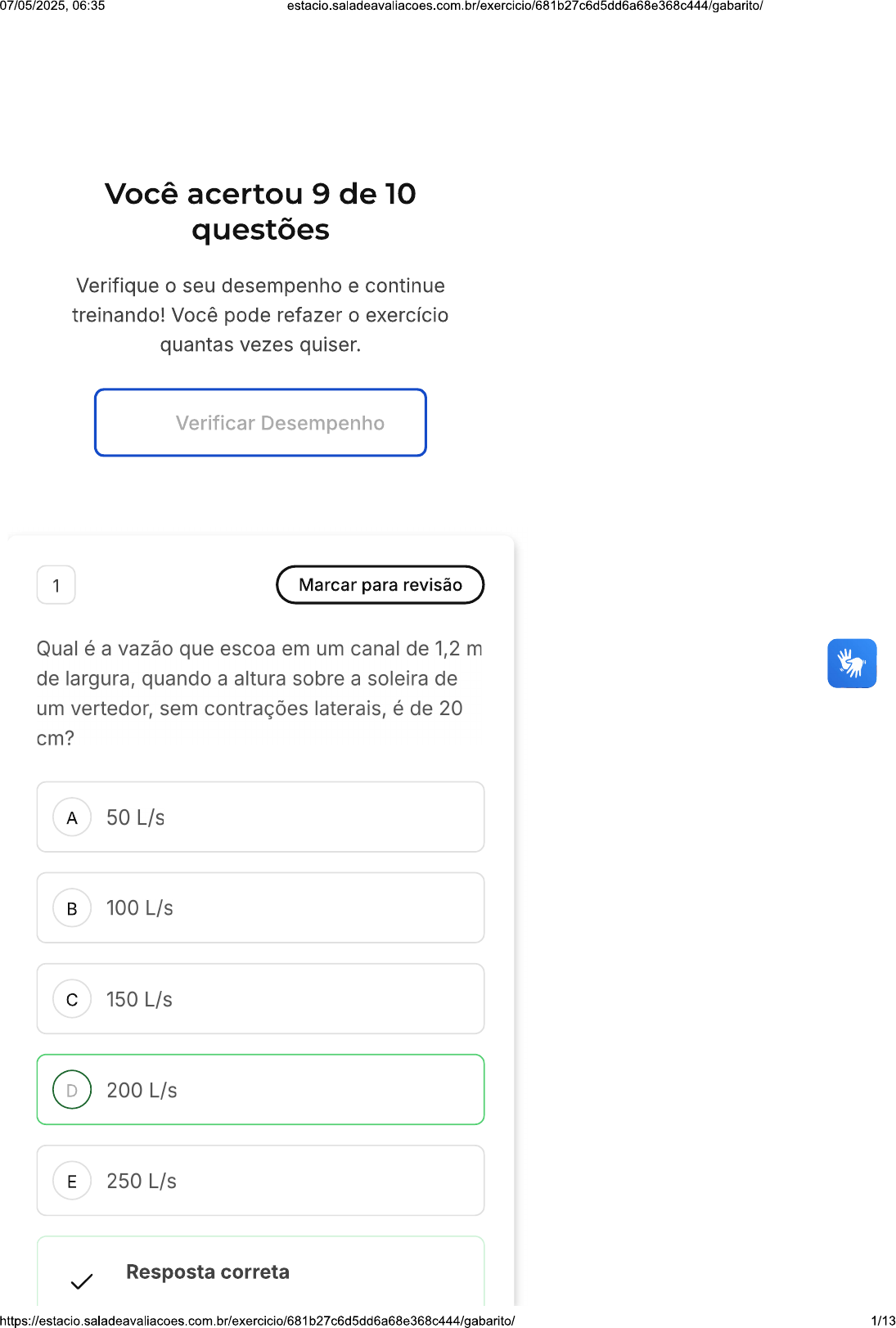The height and width of the screenshot is (1328, 896).
Task: Click the Resposta correta heading
Action: (208, 1272)
